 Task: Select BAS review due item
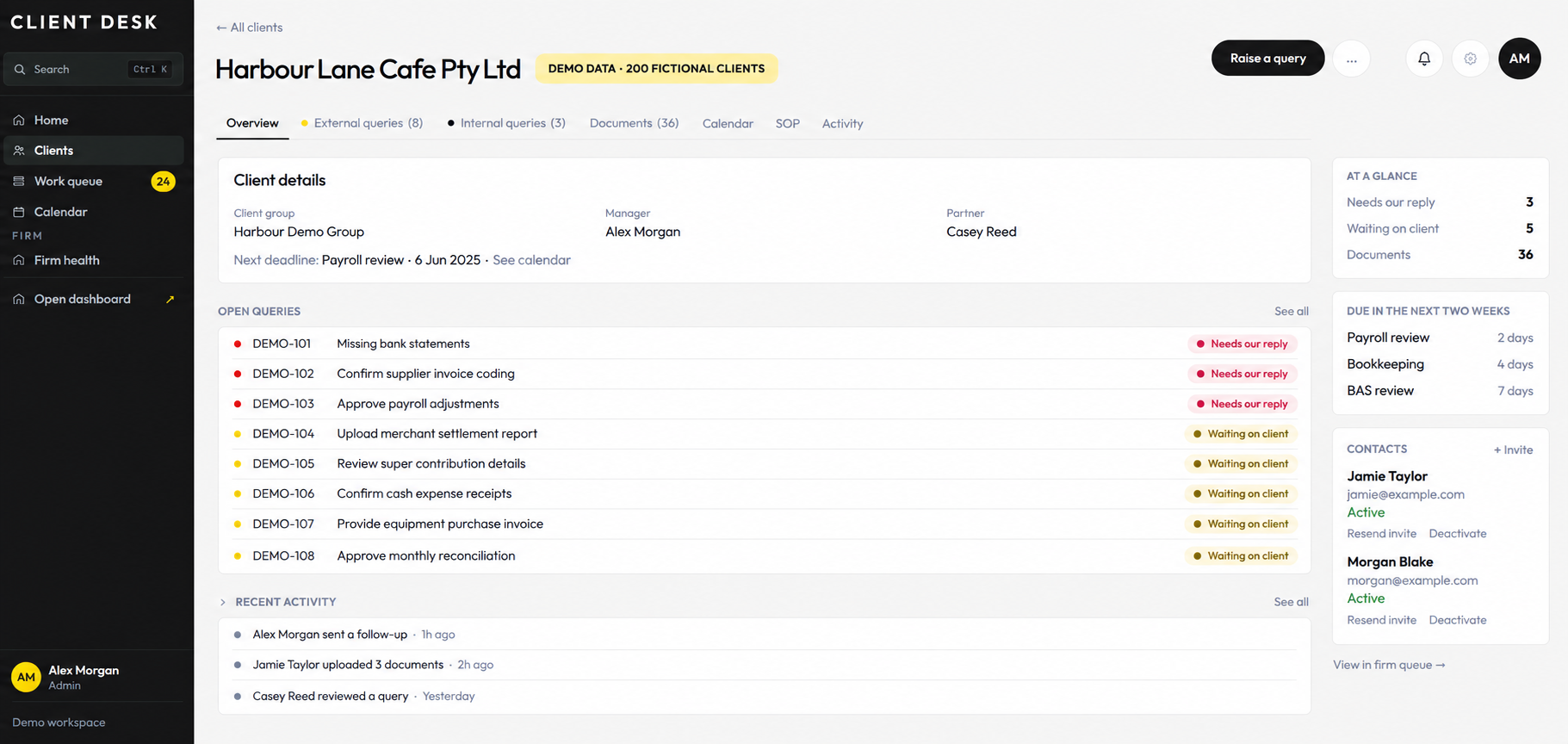[1440, 391]
